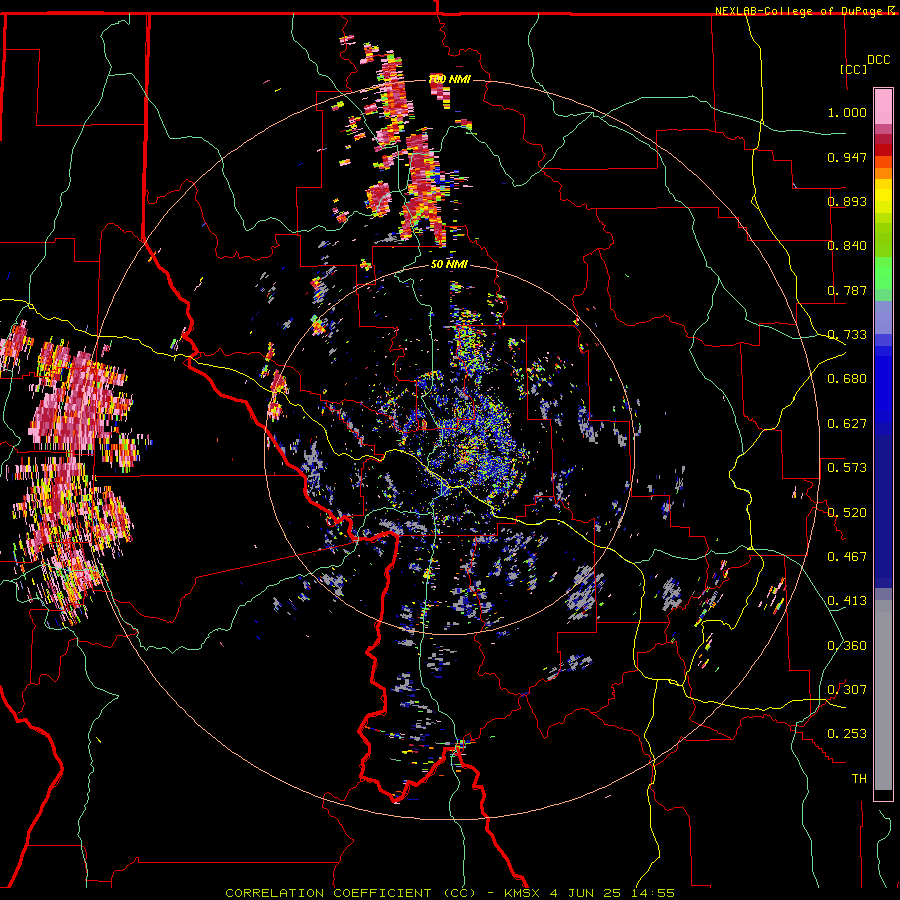Select the 0.307 legend value

click(847, 690)
